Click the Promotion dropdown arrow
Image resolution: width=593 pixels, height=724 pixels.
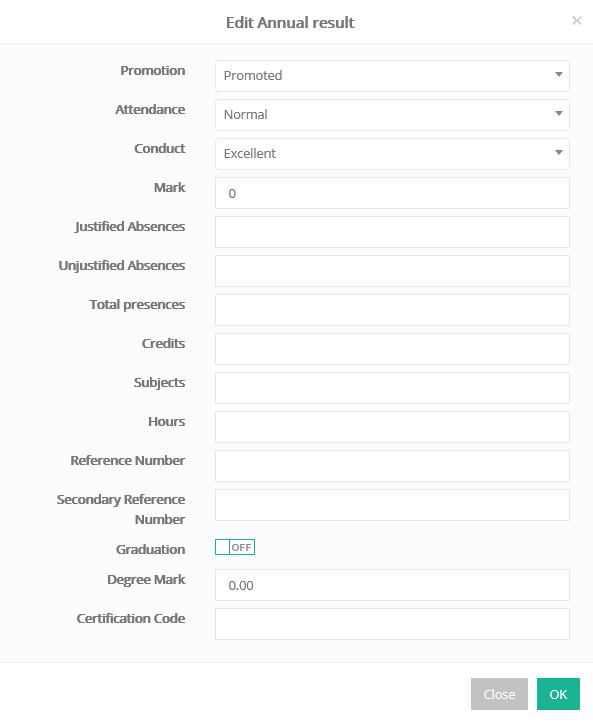(558, 74)
